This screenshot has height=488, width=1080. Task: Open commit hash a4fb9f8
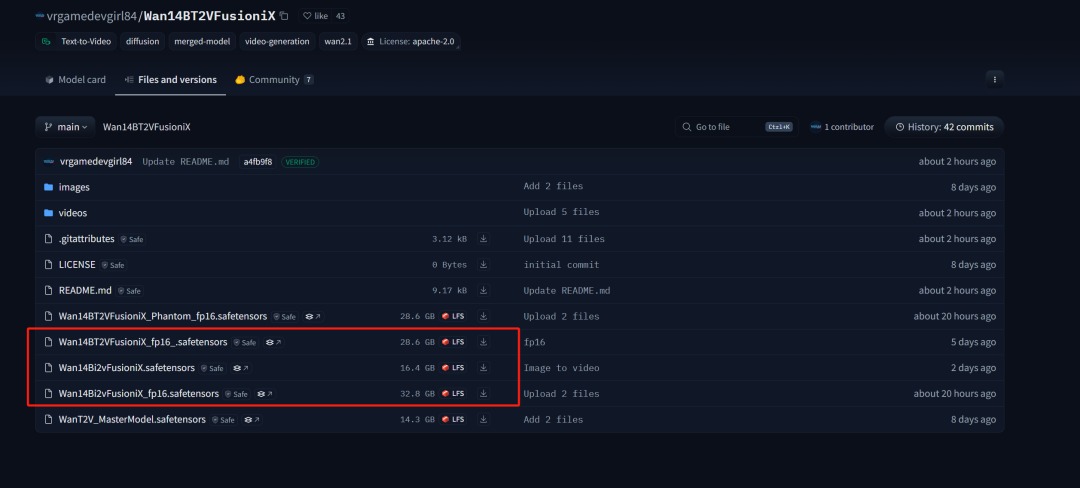pyautogui.click(x=258, y=162)
